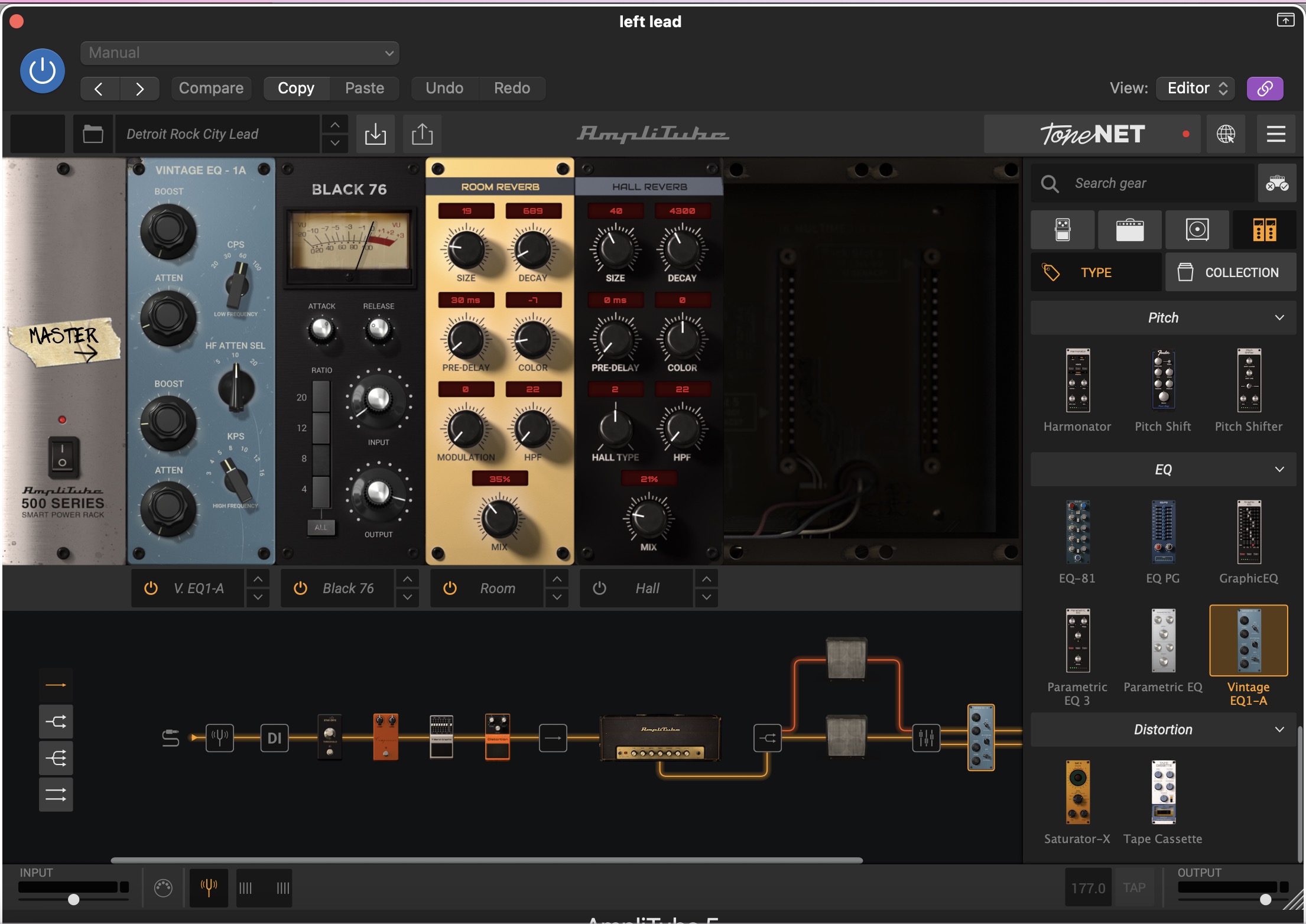The height and width of the screenshot is (924, 1306).
Task: Click the Compare button
Action: click(211, 88)
